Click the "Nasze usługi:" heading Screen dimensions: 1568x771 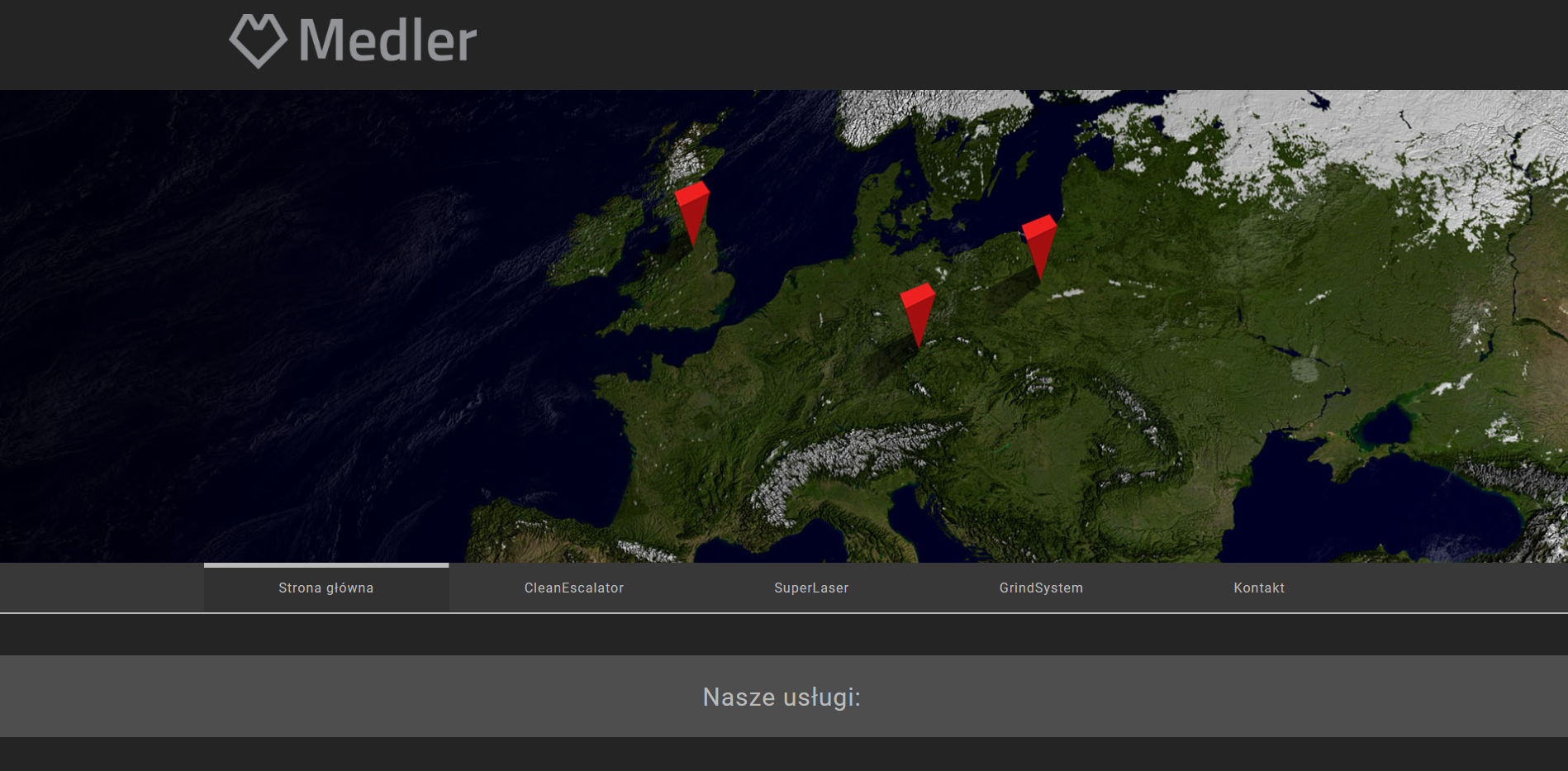pos(782,697)
